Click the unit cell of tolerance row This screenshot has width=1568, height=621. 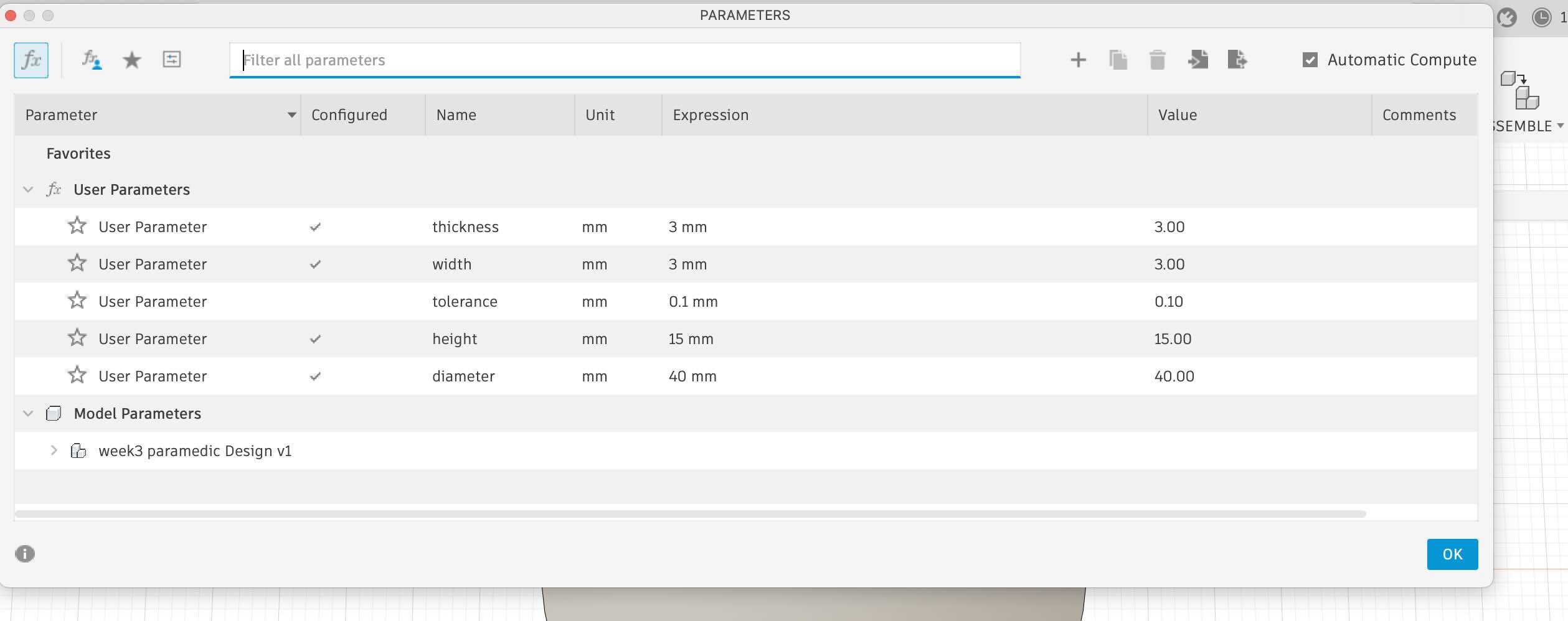618,302
